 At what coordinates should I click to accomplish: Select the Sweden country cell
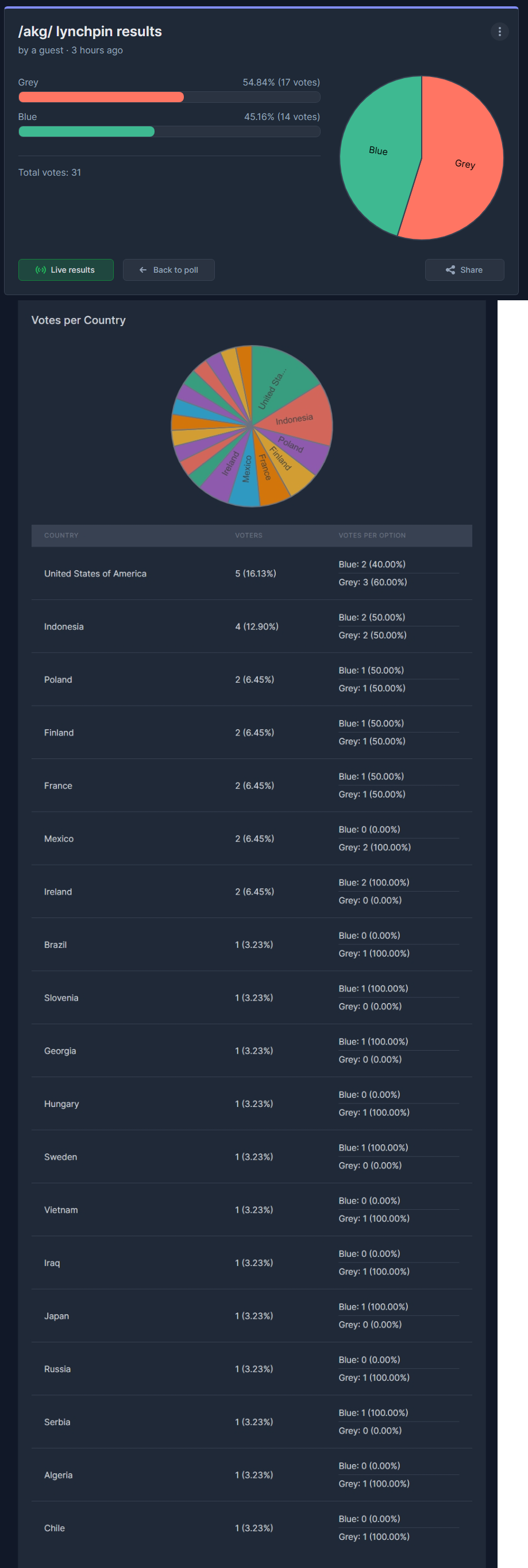click(x=60, y=1156)
